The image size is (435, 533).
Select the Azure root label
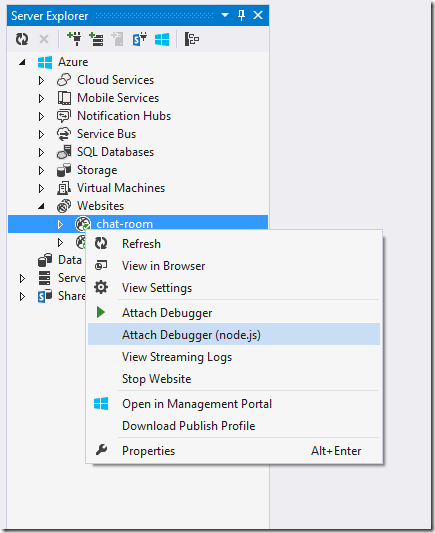pyautogui.click(x=73, y=62)
